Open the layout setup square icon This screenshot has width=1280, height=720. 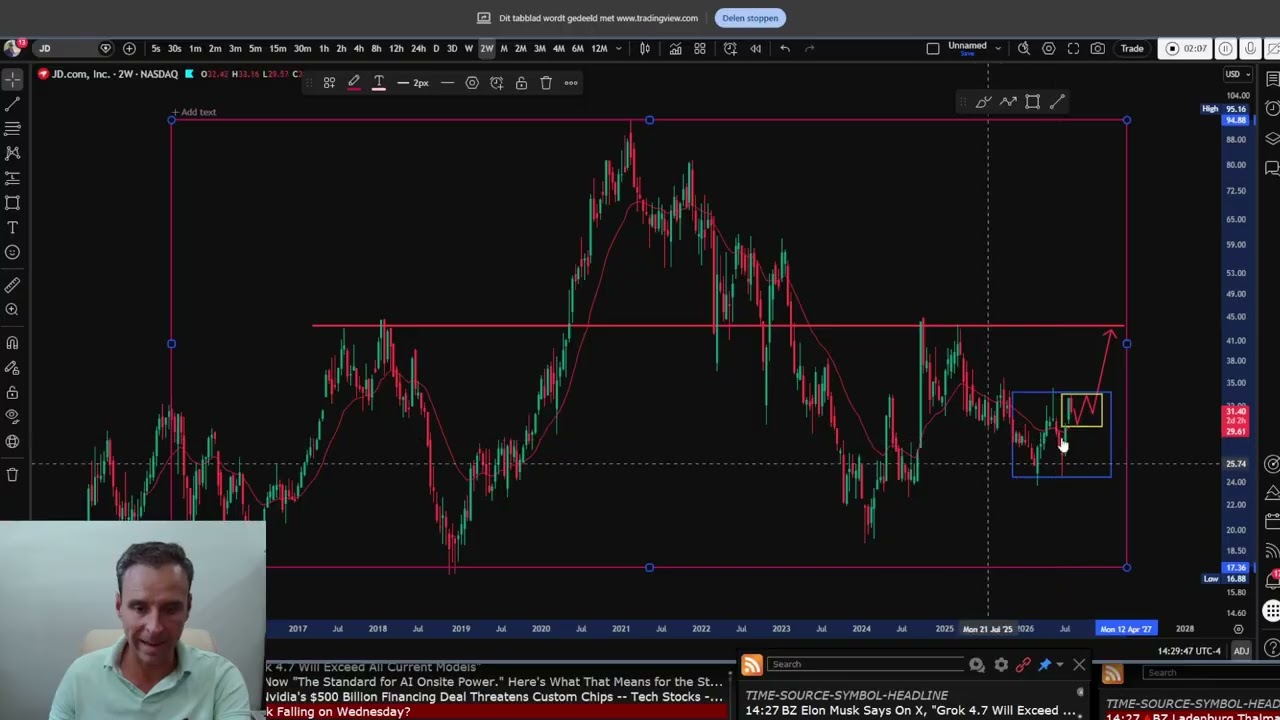(932, 48)
